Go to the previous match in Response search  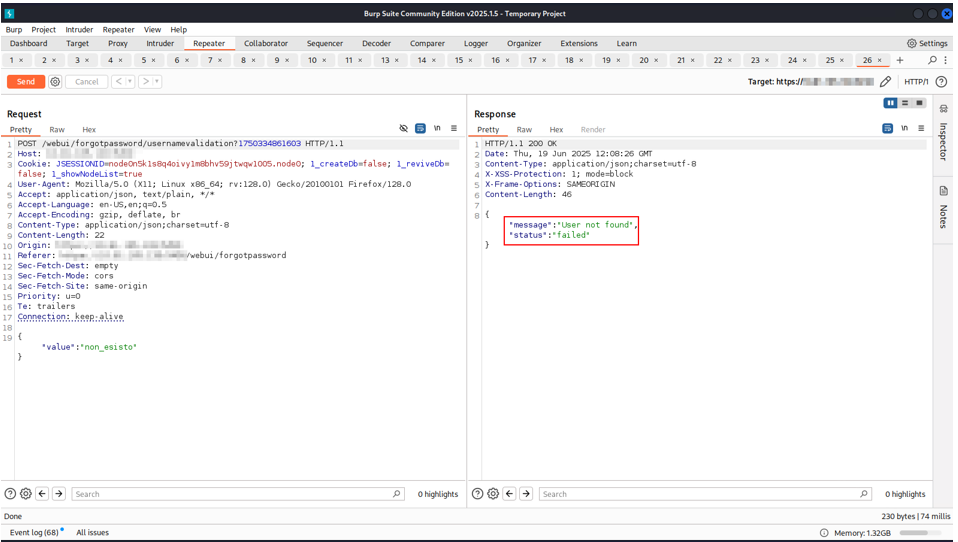point(509,494)
